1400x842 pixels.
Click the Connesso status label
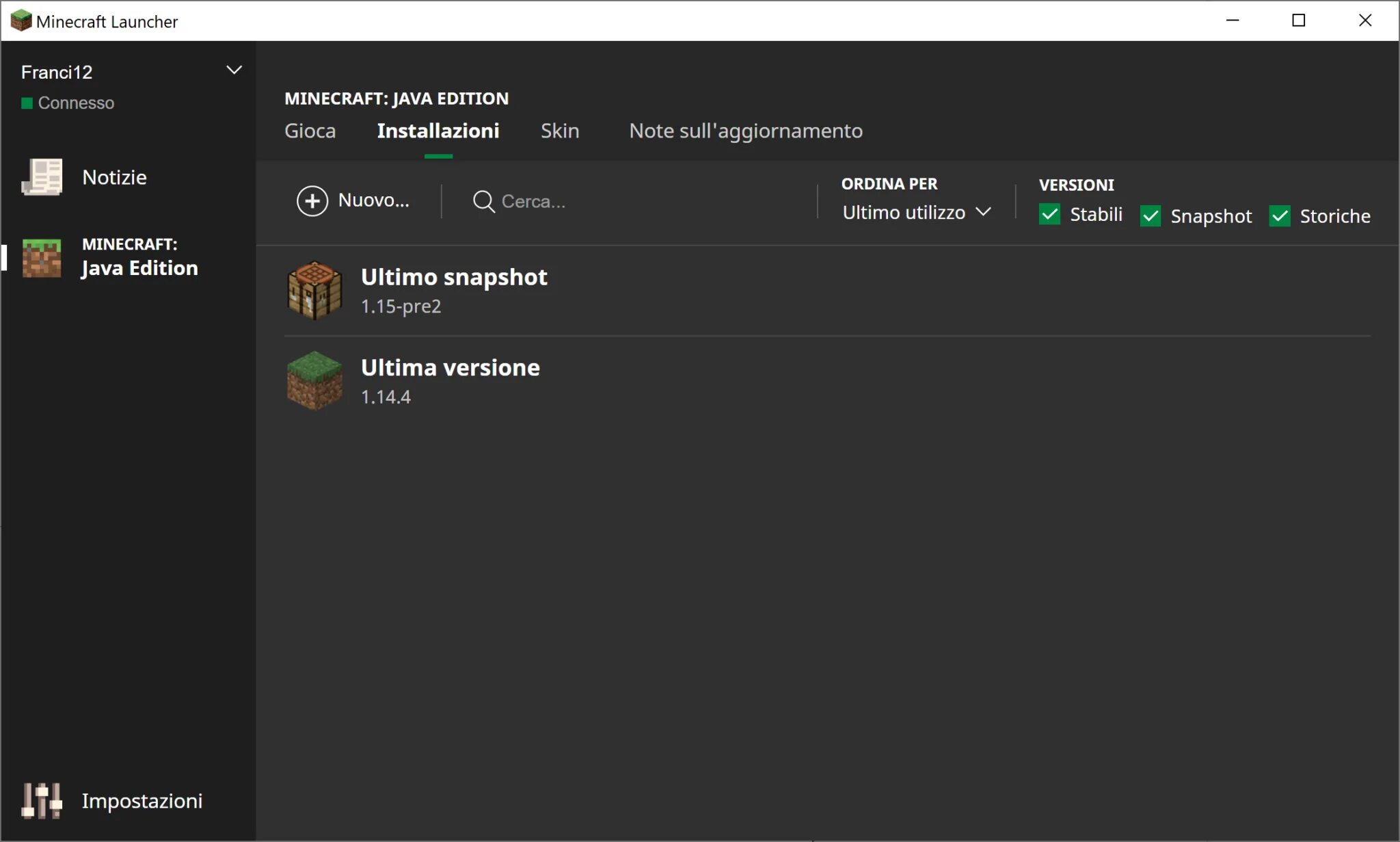[x=76, y=103]
